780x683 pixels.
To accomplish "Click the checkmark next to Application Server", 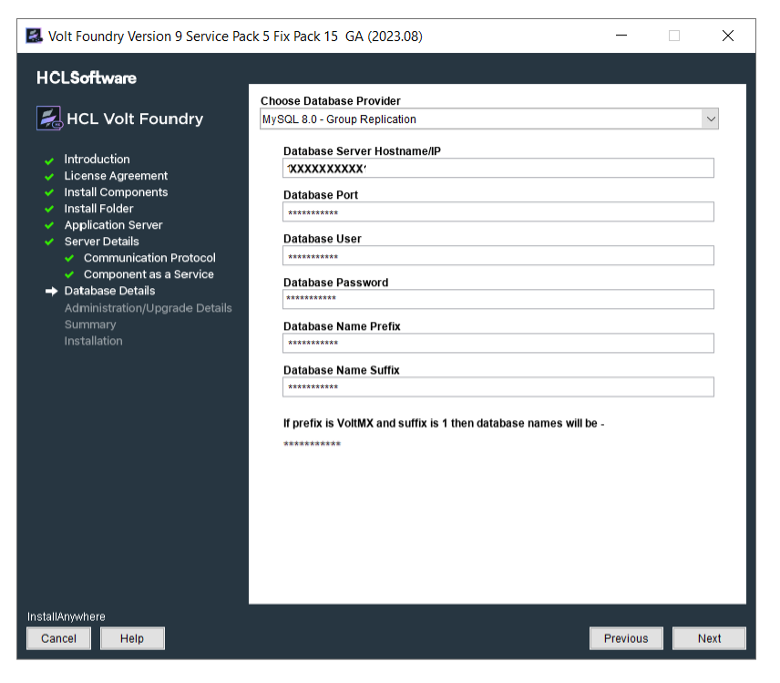I will (x=48, y=226).
